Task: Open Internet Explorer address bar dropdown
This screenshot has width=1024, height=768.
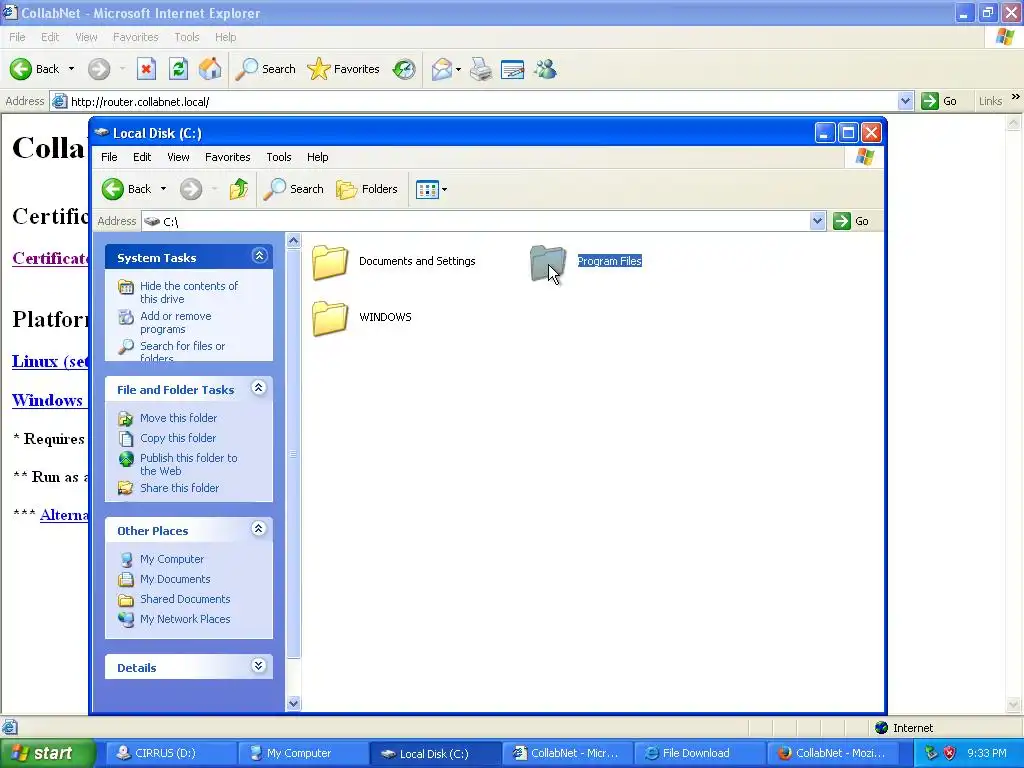Action: [x=905, y=101]
